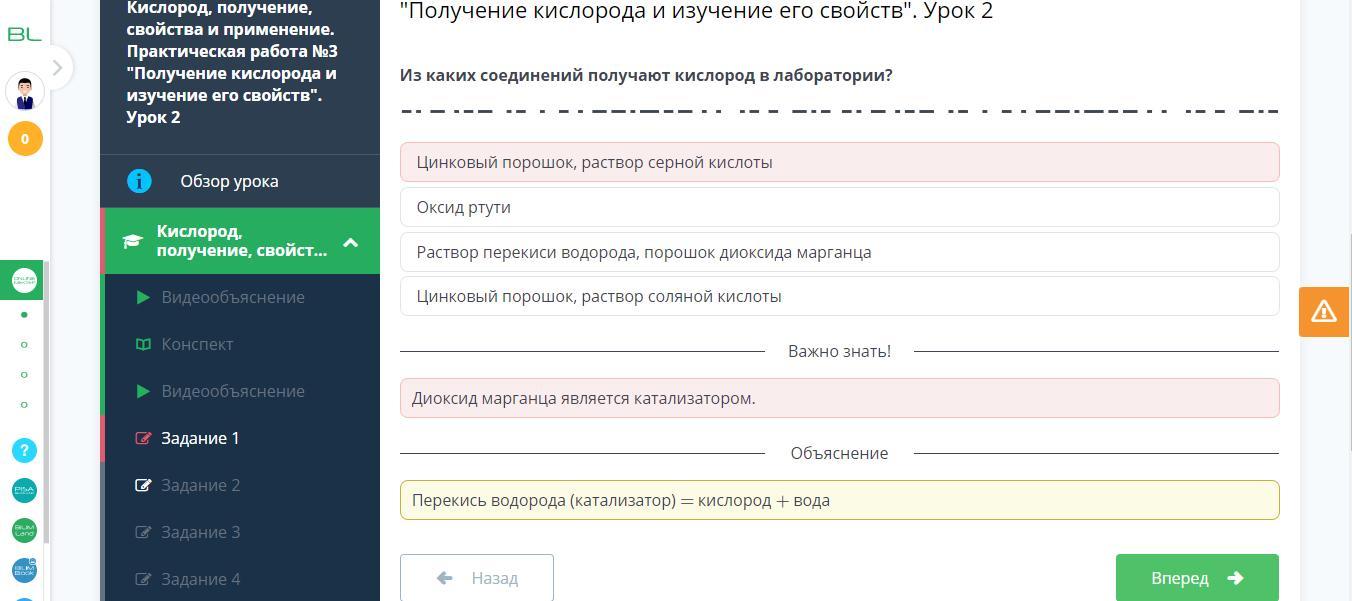Expand the left sidebar with chevron arrow

(57, 68)
